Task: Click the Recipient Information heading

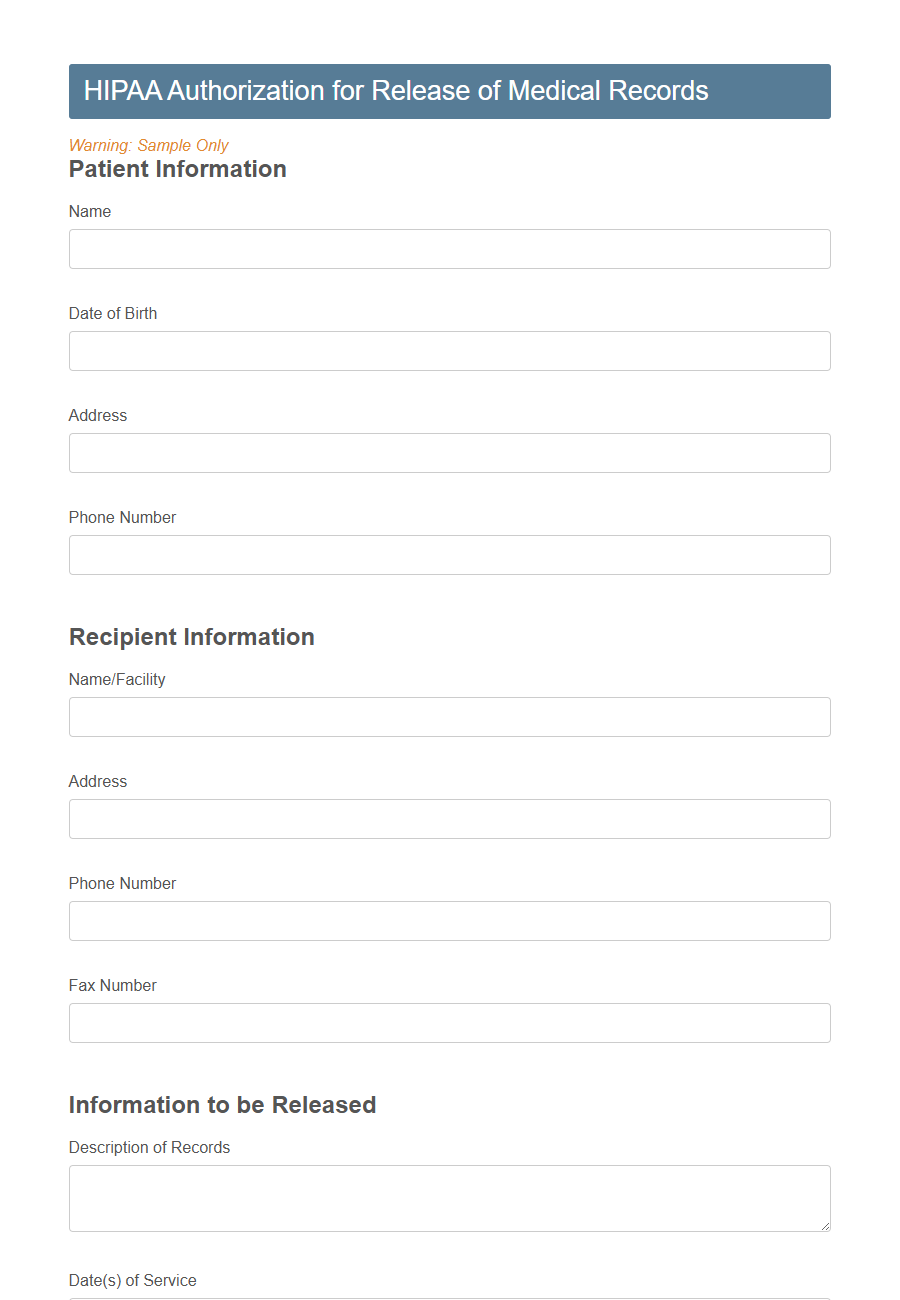Action: point(191,636)
